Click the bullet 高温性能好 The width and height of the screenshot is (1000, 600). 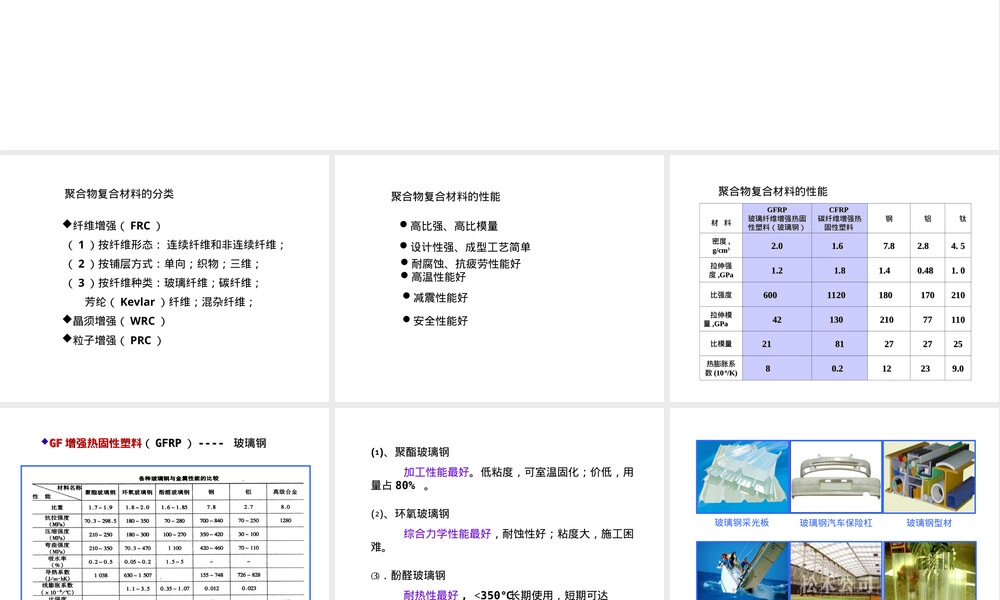point(433,277)
